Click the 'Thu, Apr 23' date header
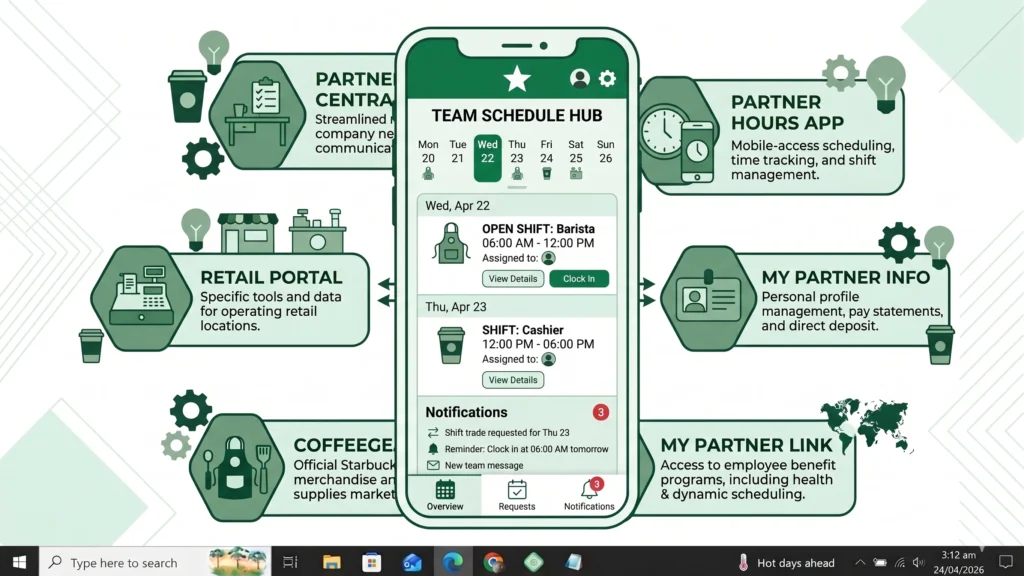This screenshot has width=1024, height=576. [456, 307]
